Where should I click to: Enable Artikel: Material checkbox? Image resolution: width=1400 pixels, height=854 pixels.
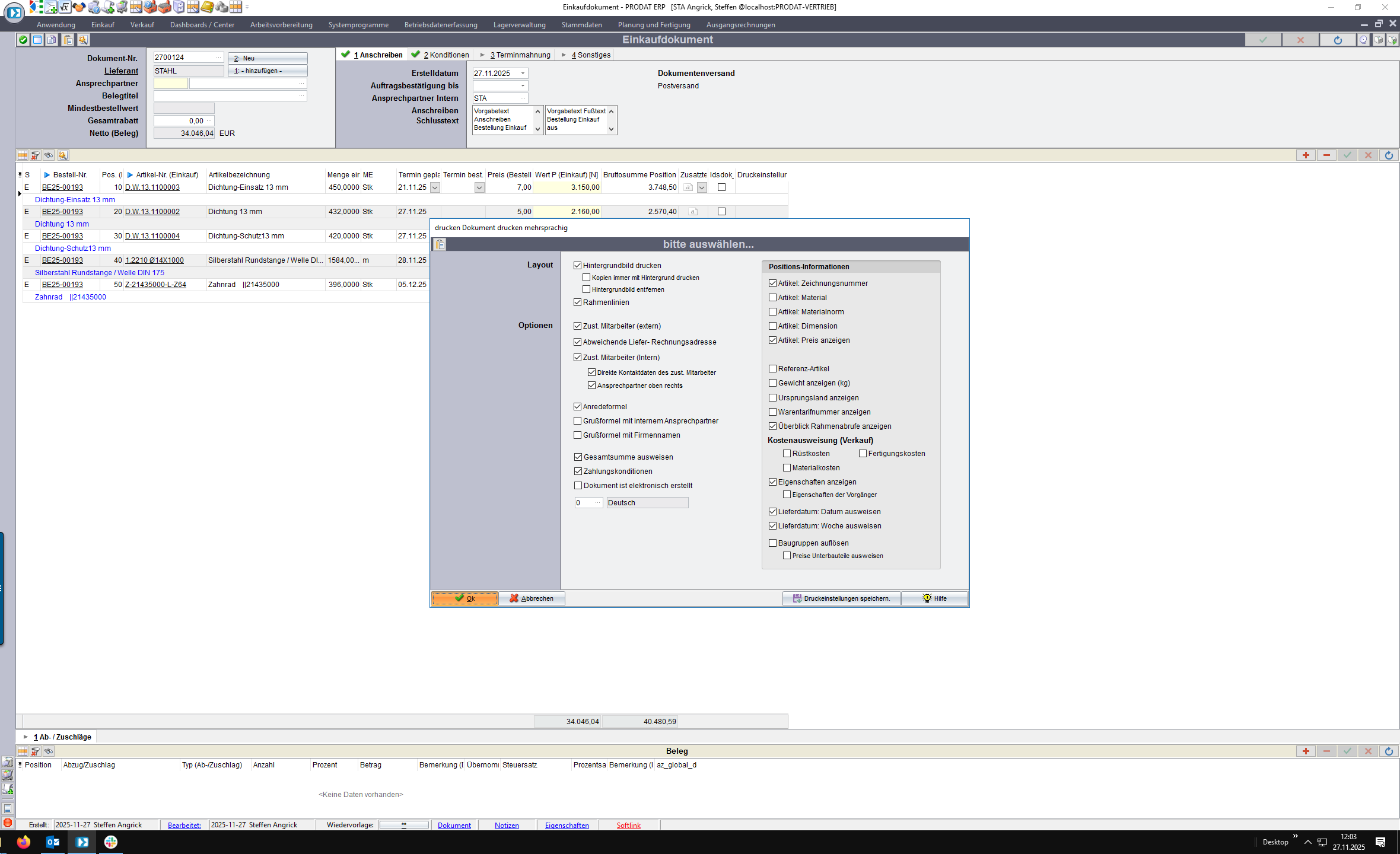click(x=773, y=298)
